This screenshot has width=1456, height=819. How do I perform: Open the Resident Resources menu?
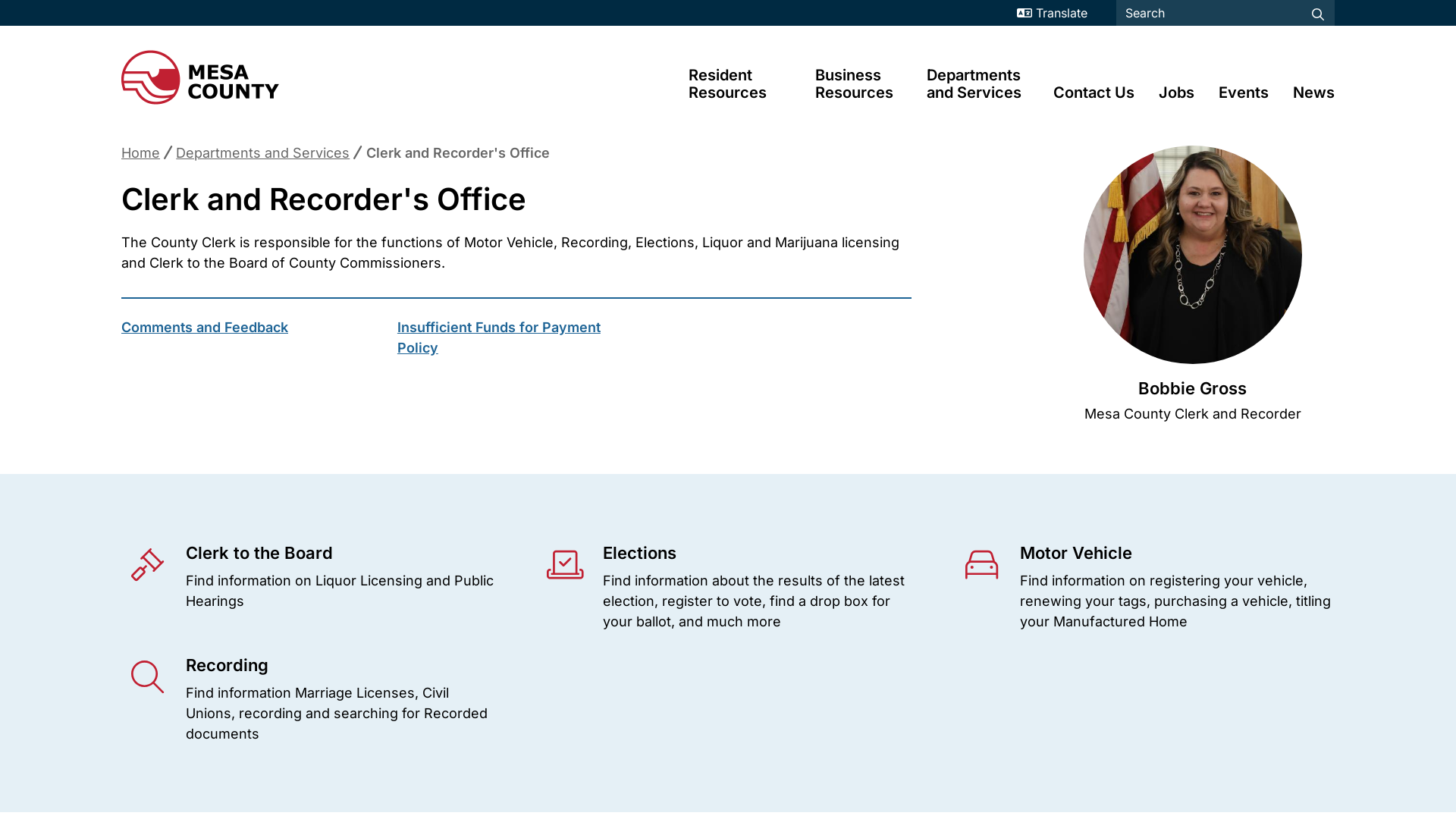click(727, 83)
